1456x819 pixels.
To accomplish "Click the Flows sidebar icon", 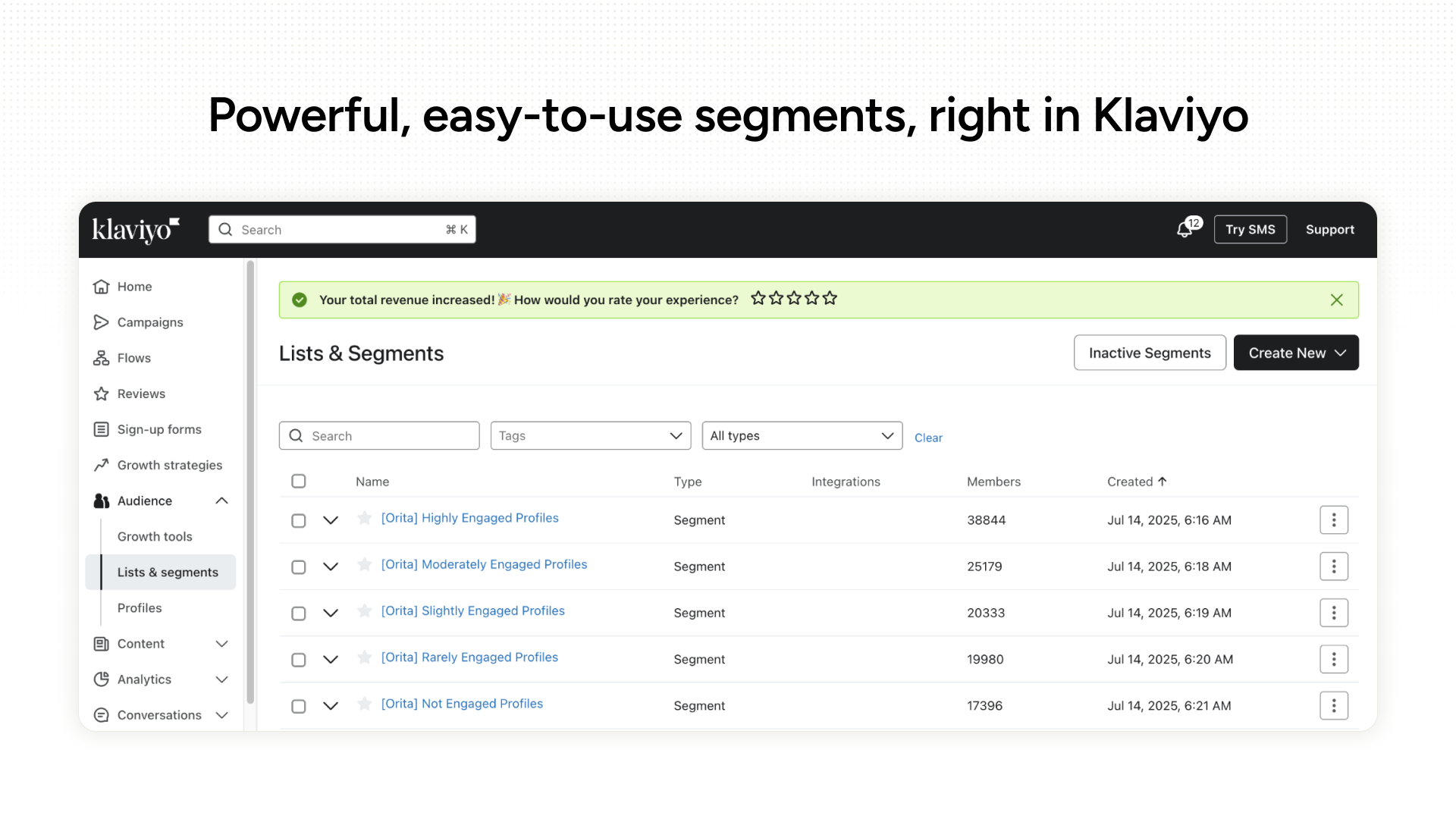I will click(x=101, y=358).
